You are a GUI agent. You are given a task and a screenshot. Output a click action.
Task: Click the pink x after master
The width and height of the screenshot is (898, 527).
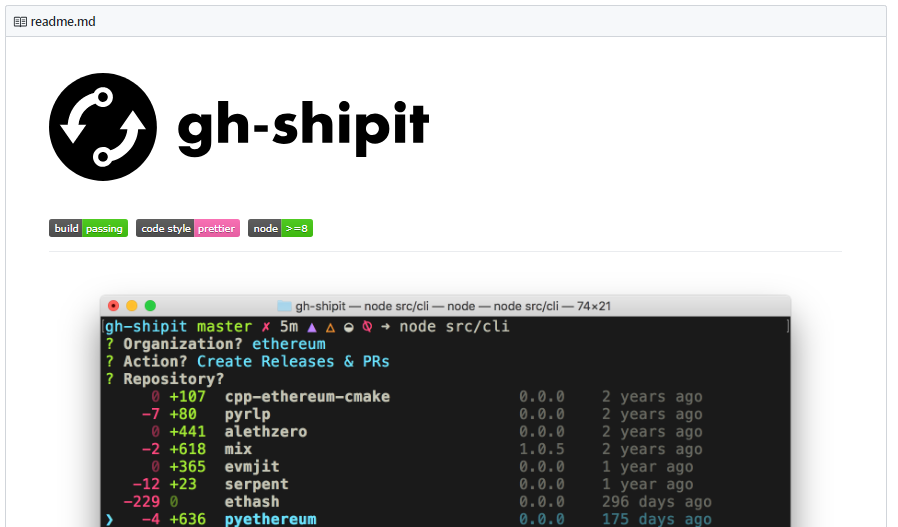coord(266,327)
